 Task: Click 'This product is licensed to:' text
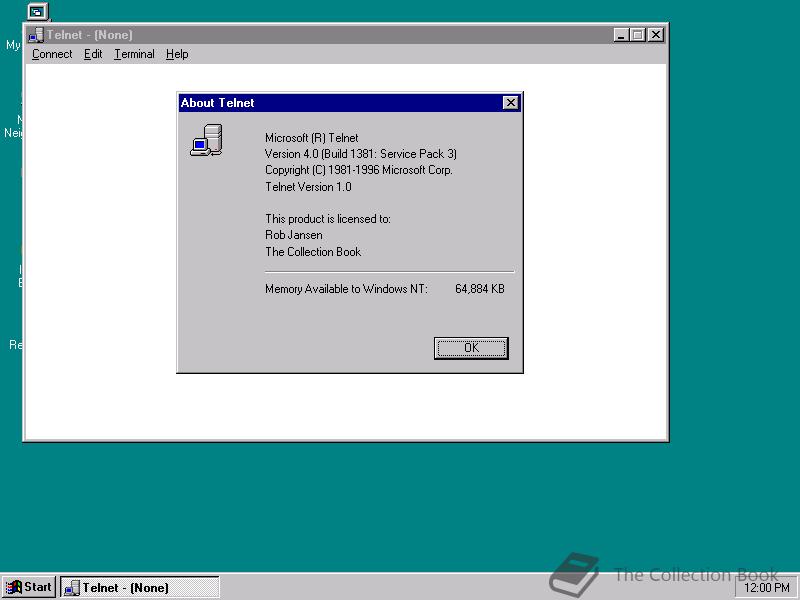328,219
